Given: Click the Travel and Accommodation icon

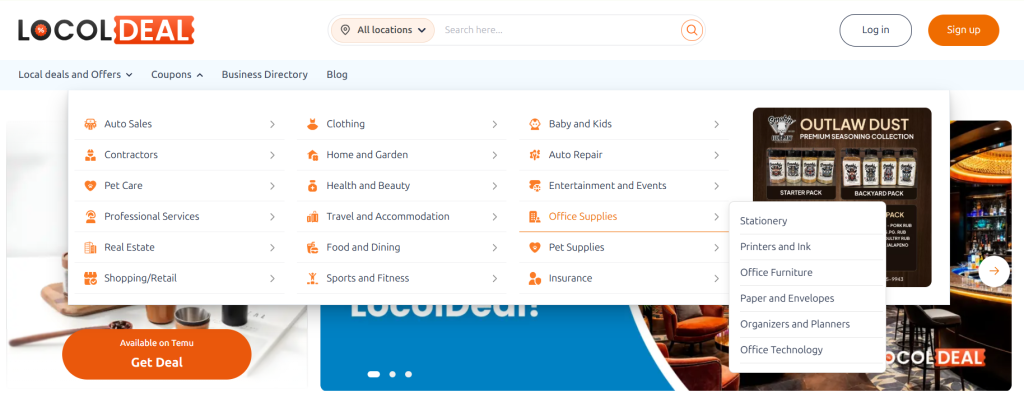Looking at the screenshot, I should [312, 217].
